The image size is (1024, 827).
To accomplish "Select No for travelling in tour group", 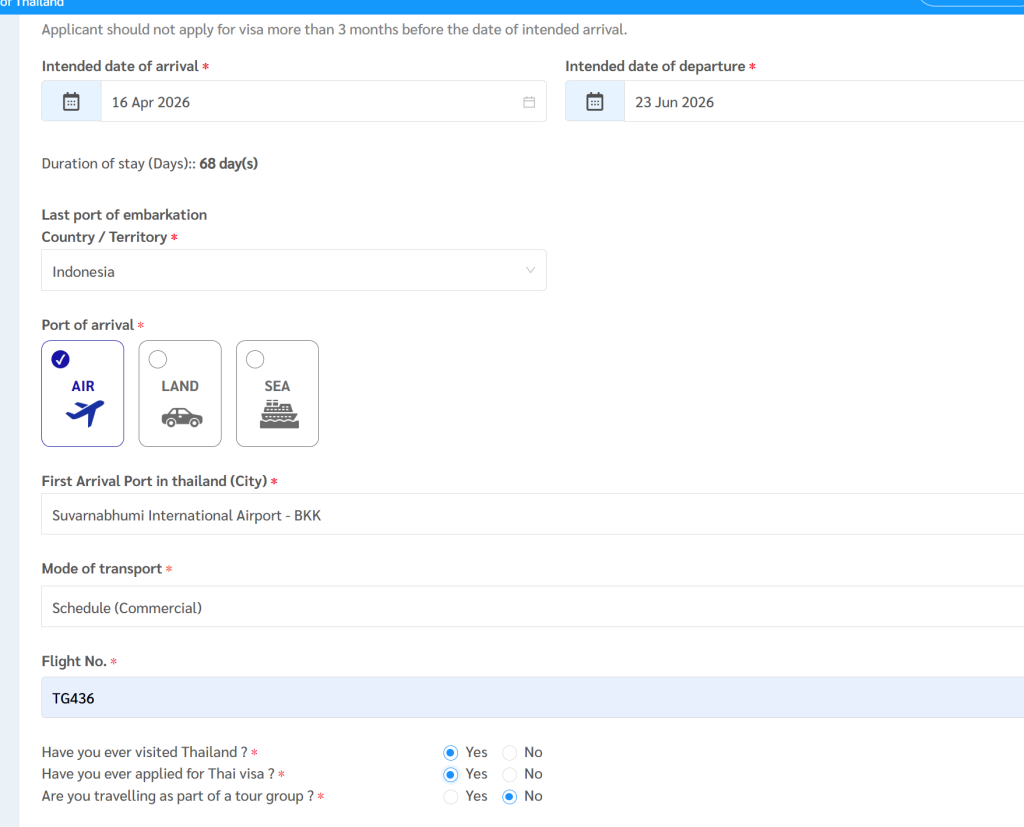I will (510, 796).
